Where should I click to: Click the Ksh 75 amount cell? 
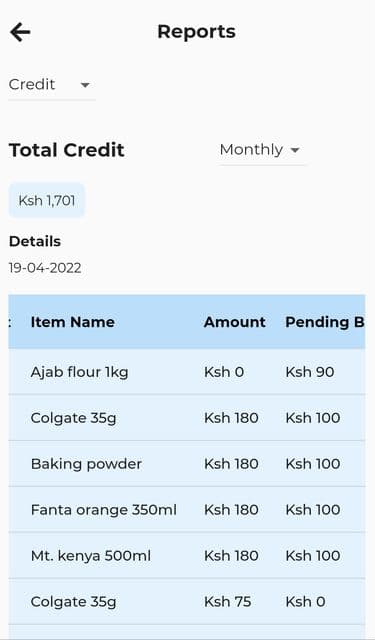[228, 601]
